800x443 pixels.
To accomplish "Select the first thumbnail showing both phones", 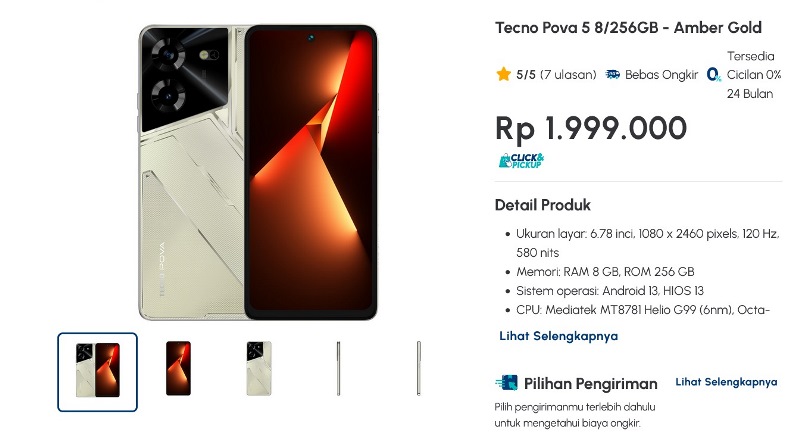I will tap(97, 372).
